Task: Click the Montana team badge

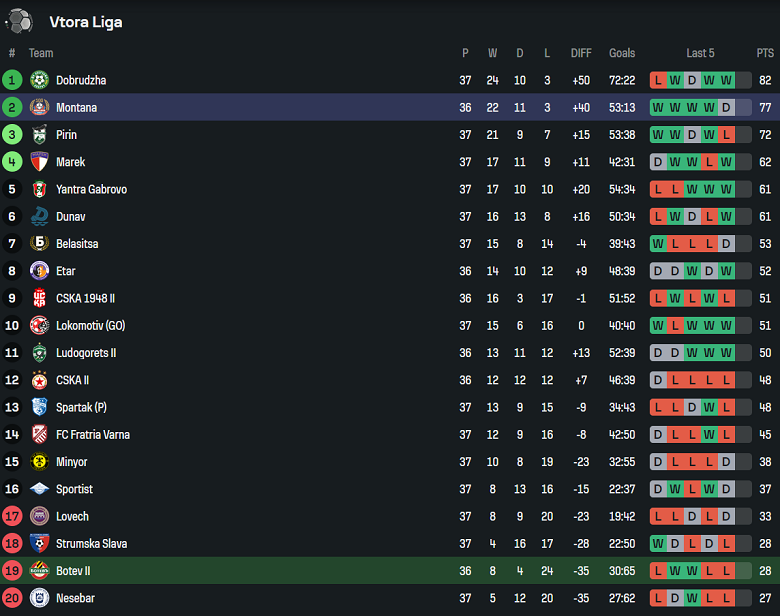Action: [x=39, y=107]
